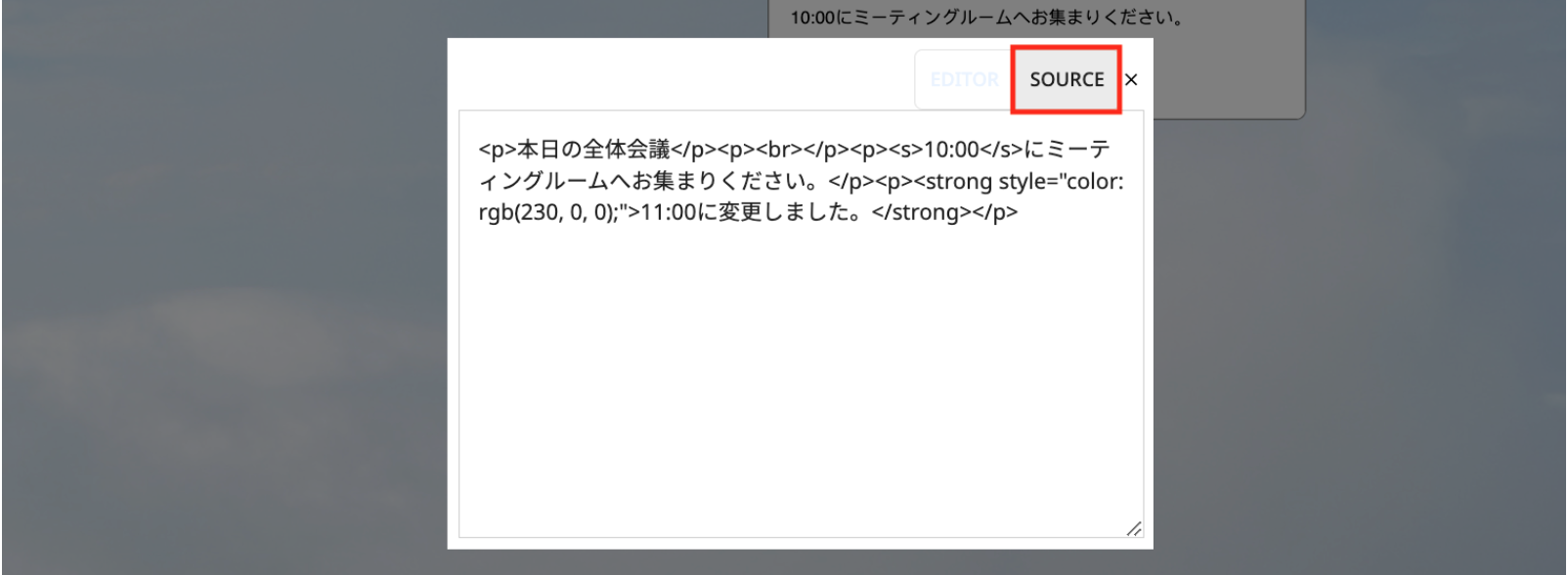Close the source editor dialog
Viewport: 1568px width, 575px height.
(1131, 80)
